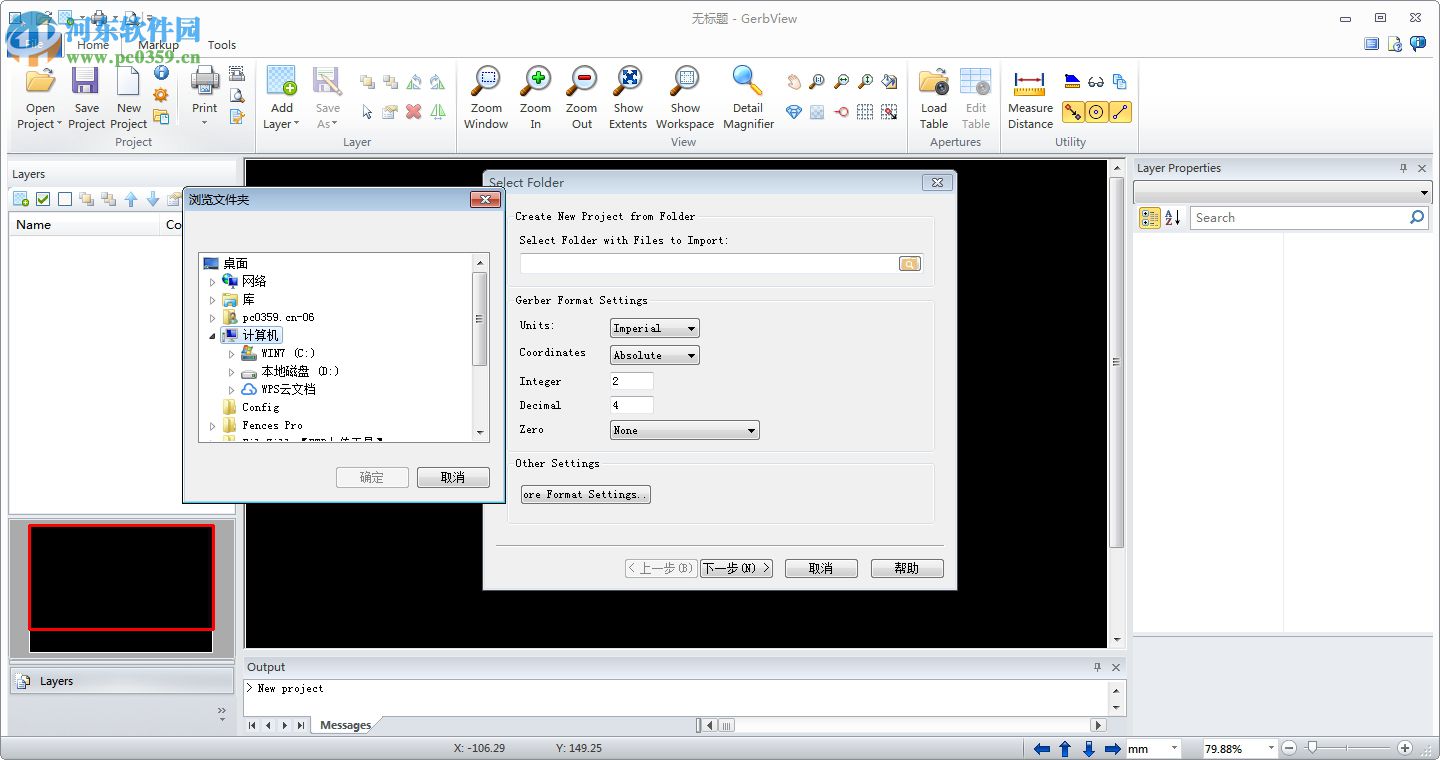Click the blue info icon in Project group
1440x760 pixels.
point(161,72)
